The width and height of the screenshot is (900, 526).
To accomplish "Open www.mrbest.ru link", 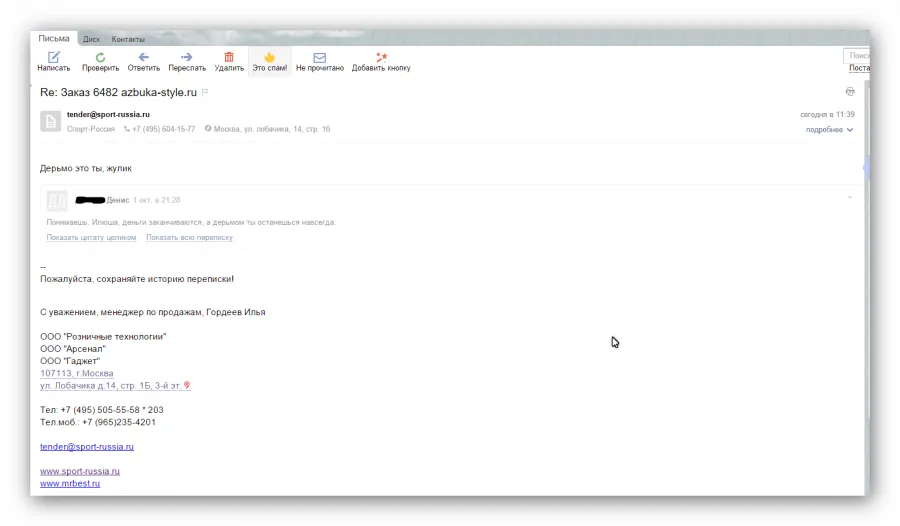I will point(70,483).
